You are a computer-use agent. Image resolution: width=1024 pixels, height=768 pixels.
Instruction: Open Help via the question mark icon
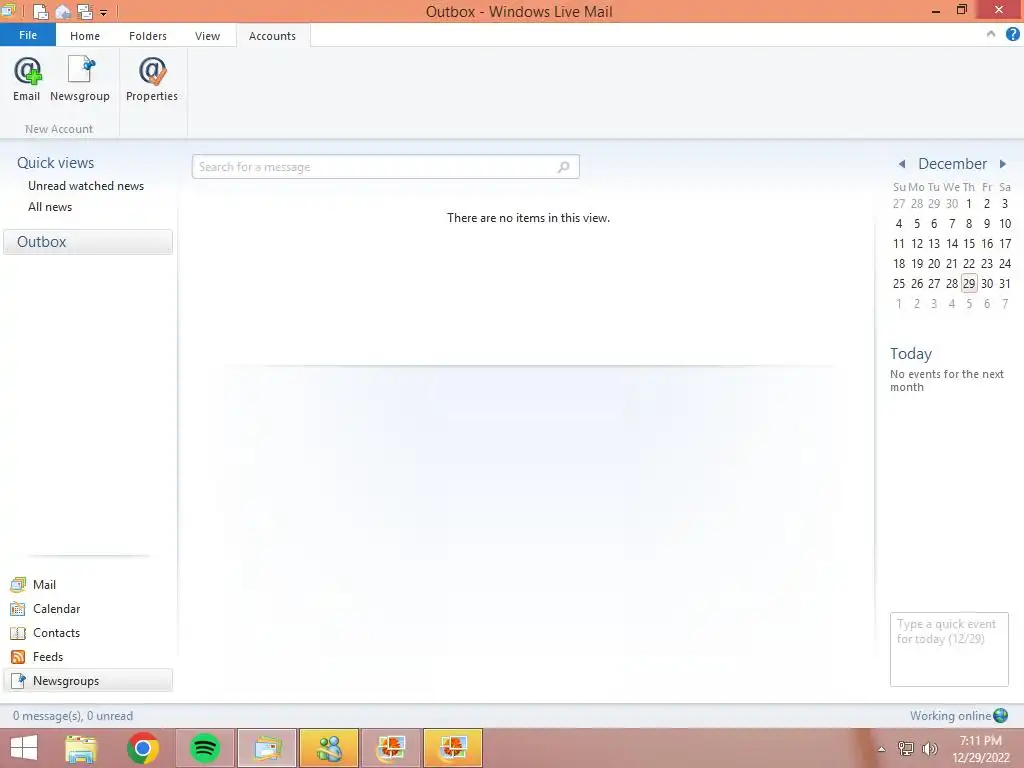tap(1012, 35)
